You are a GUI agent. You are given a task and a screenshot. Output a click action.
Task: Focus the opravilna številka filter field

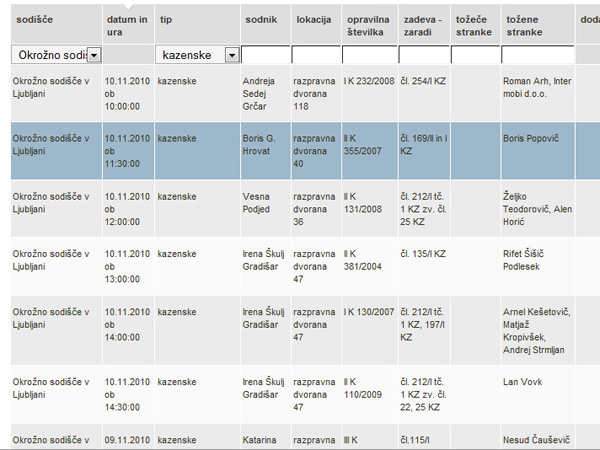tap(367, 55)
